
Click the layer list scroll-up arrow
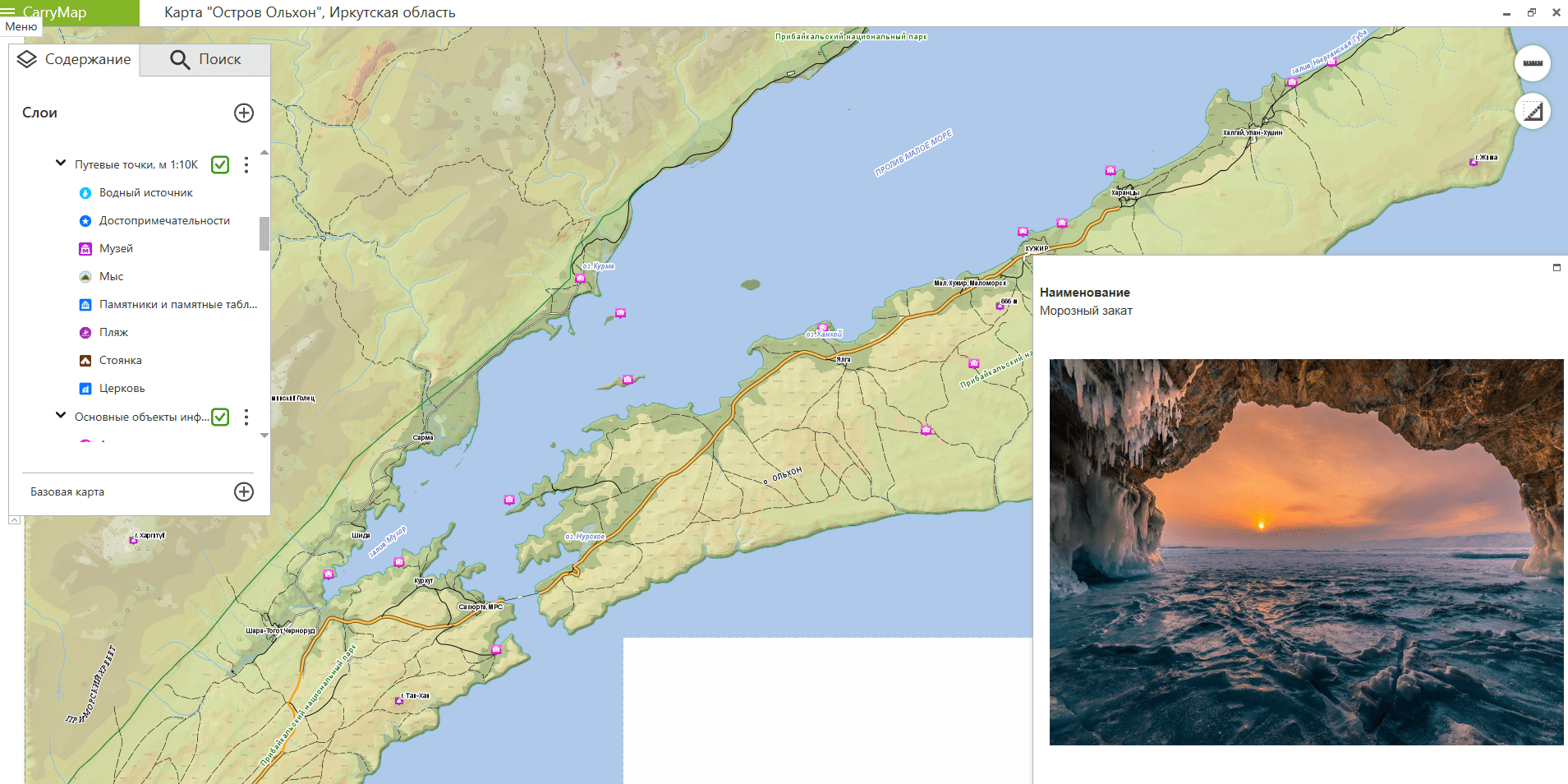click(264, 153)
